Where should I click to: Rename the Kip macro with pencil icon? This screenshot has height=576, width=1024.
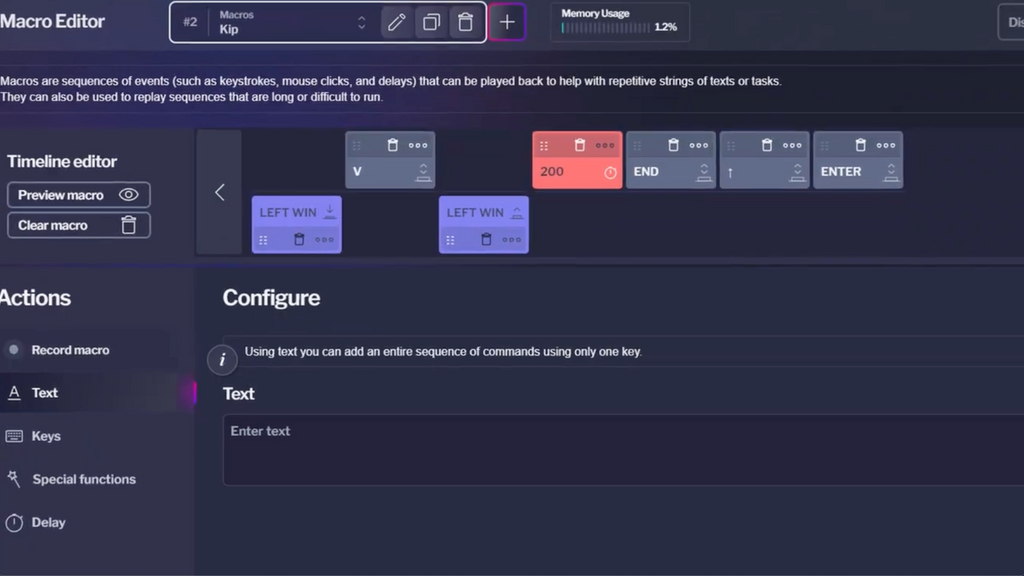click(396, 22)
